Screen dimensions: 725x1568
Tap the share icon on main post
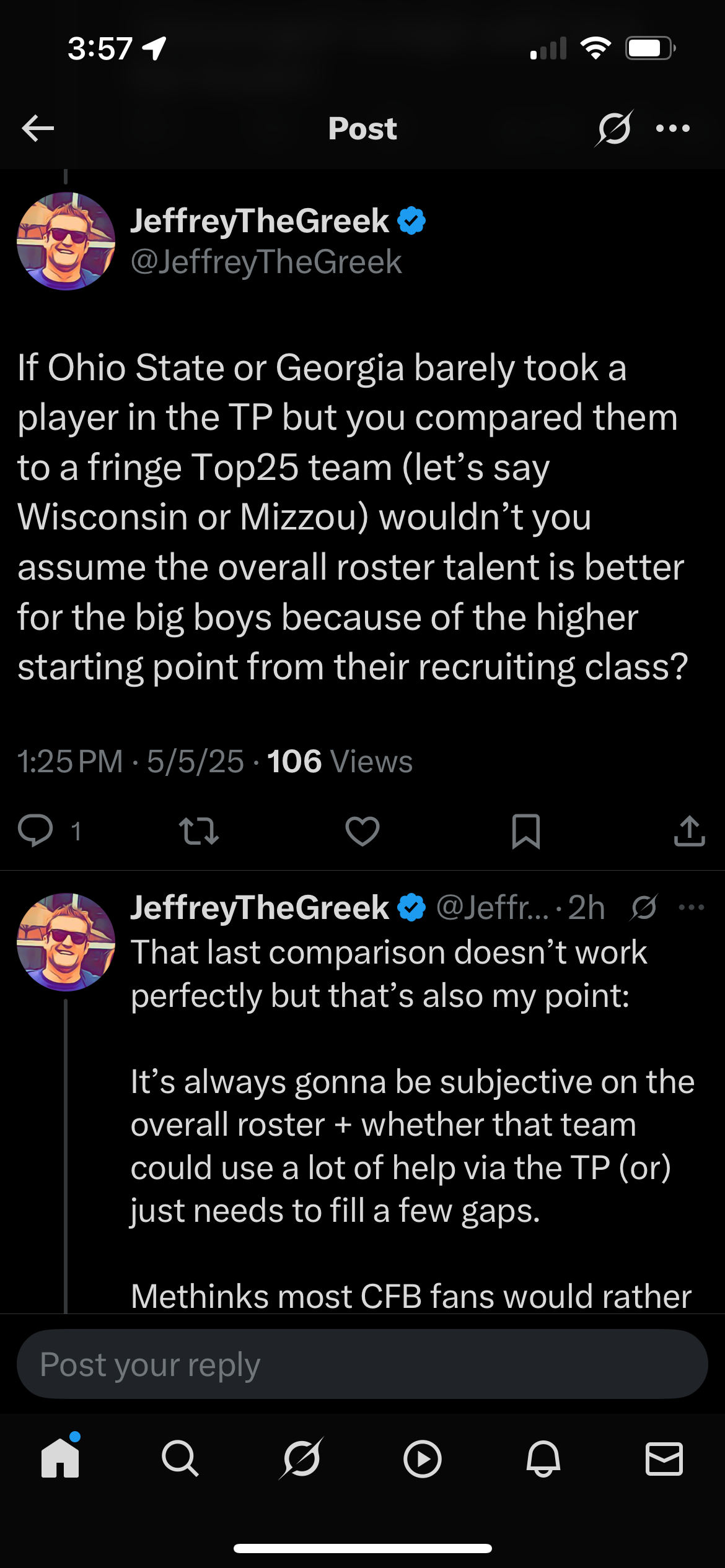pyautogui.click(x=689, y=830)
